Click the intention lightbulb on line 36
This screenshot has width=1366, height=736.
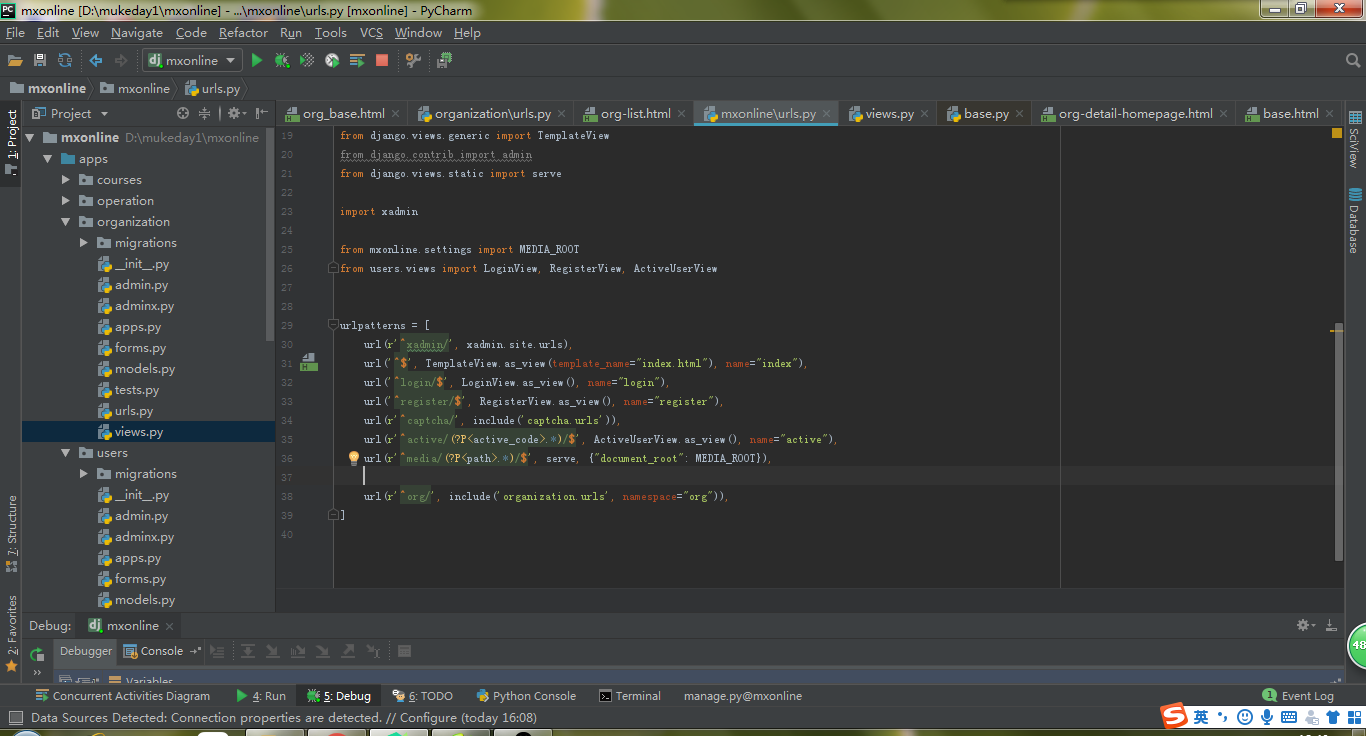tap(353, 458)
